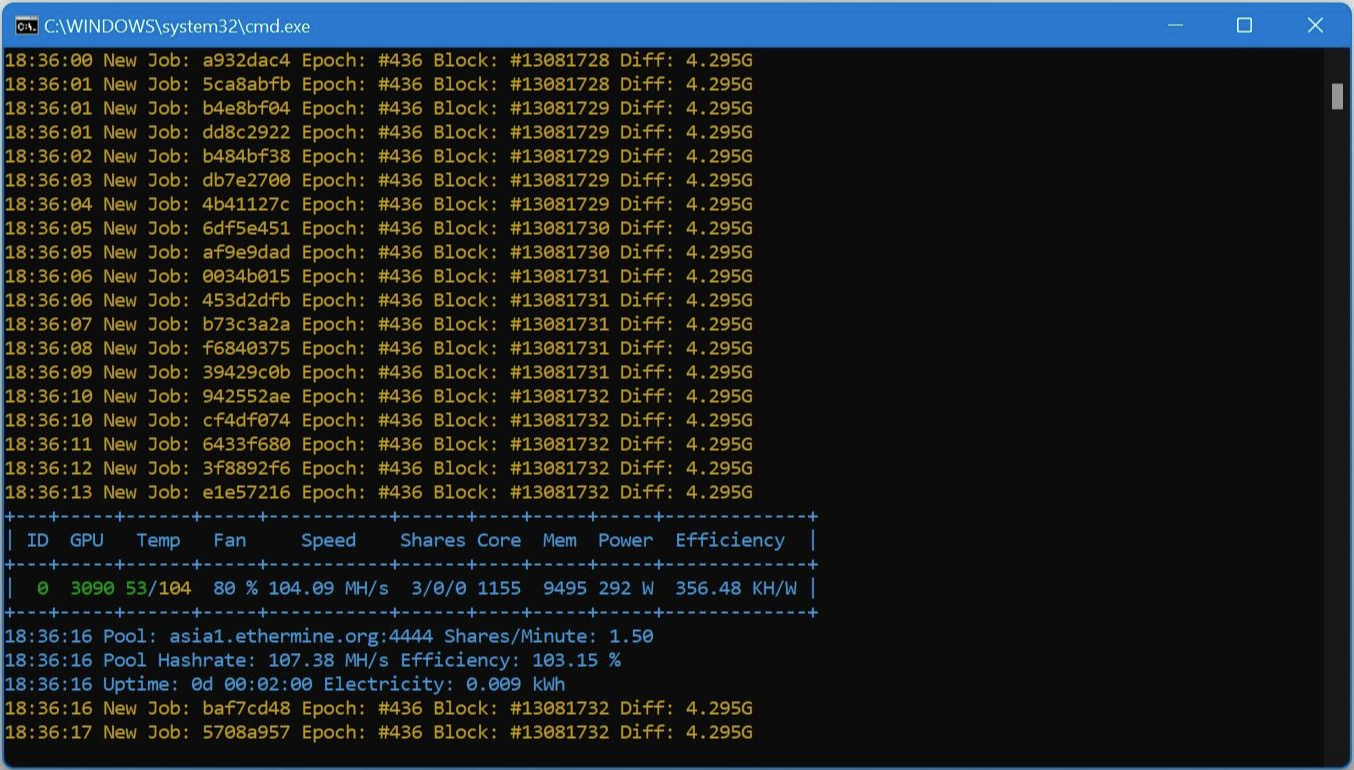Click the Fan column header
The height and width of the screenshot is (770, 1354).
click(230, 540)
